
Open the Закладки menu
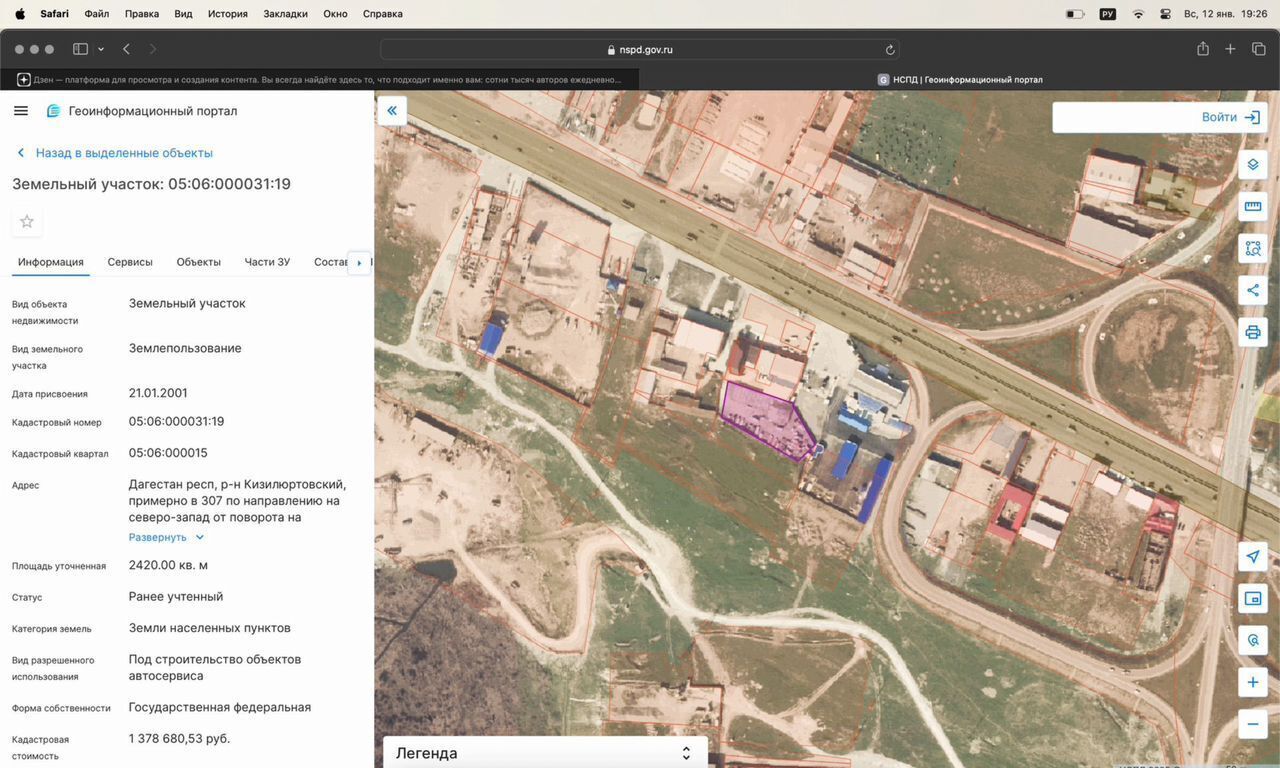point(285,14)
